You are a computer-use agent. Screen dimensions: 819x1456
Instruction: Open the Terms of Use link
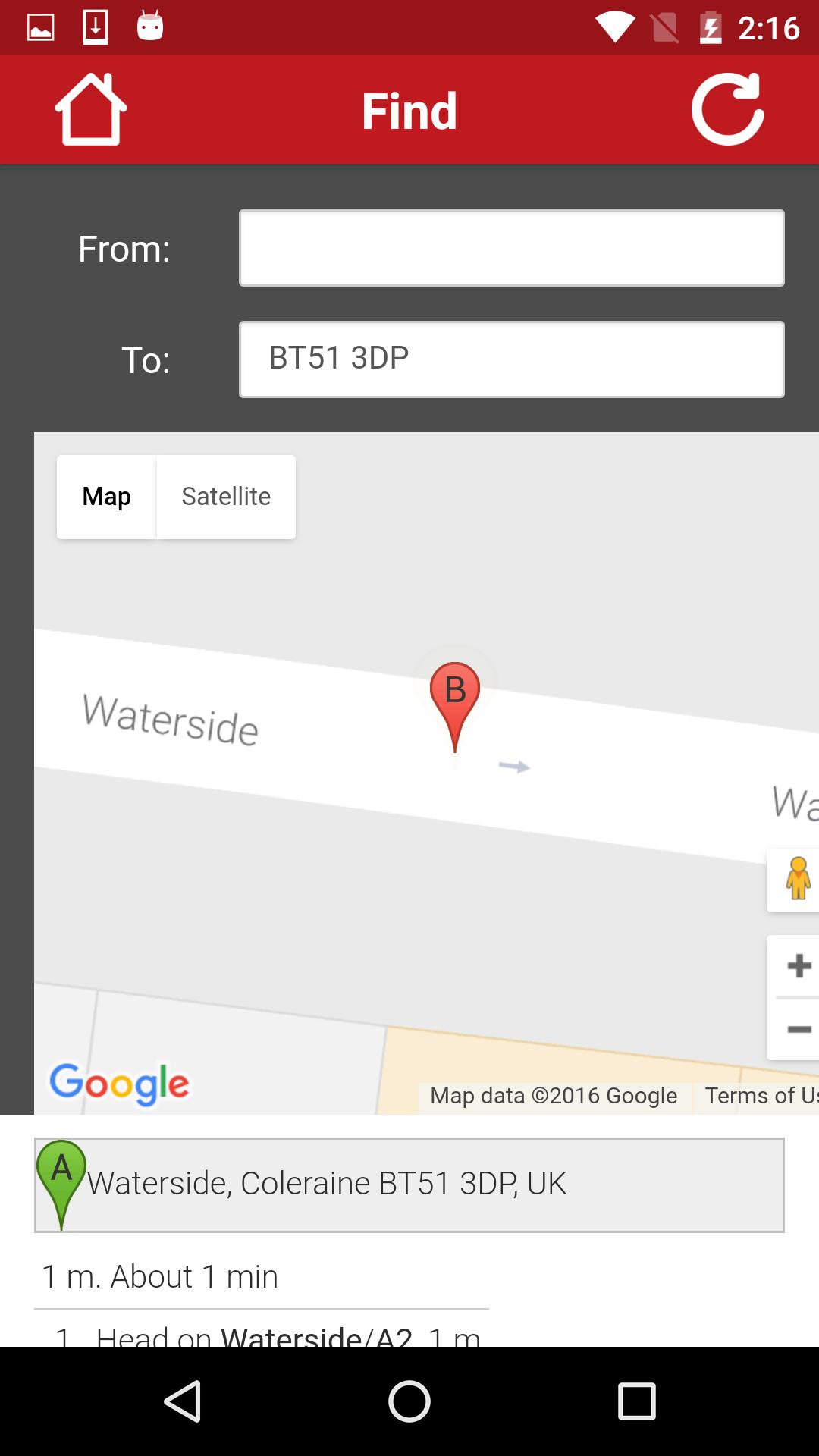click(761, 1096)
